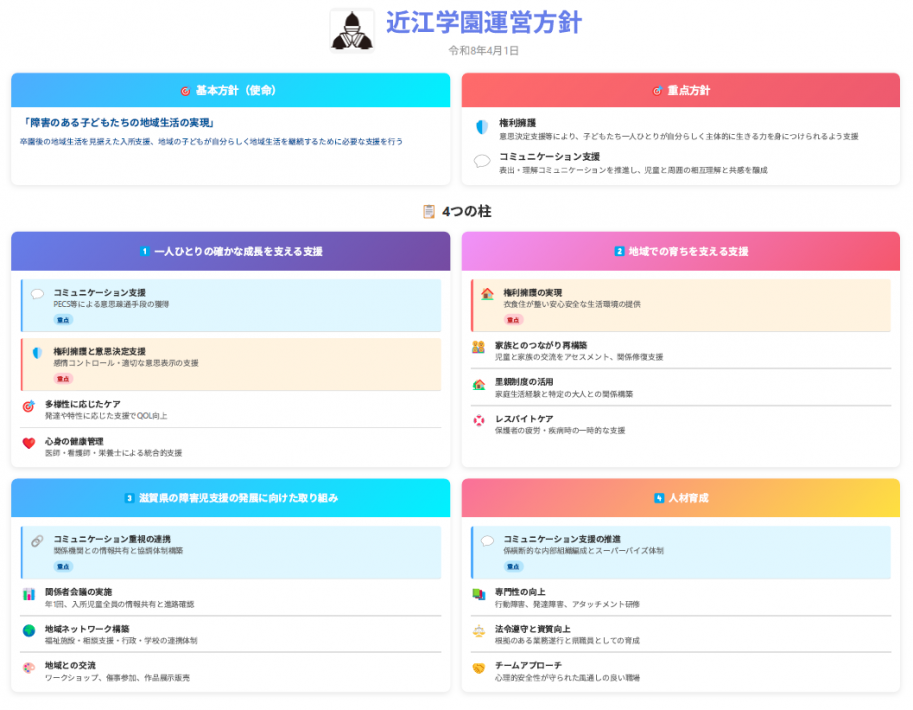Click 権利擁護 title in 重点方針 card
Image resolution: width=913 pixels, height=710 pixels.
point(518,123)
